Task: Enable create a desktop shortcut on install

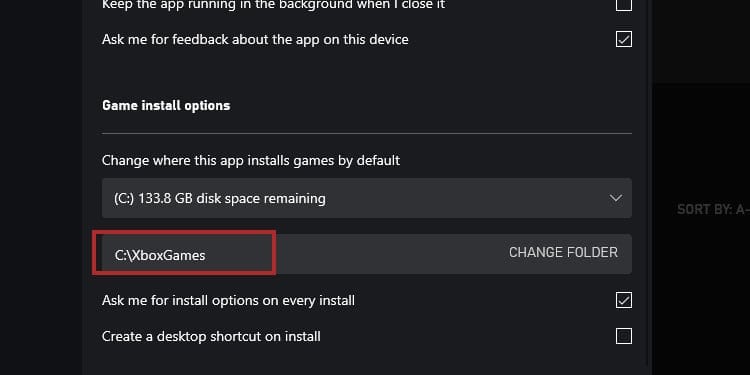Action: coord(624,336)
